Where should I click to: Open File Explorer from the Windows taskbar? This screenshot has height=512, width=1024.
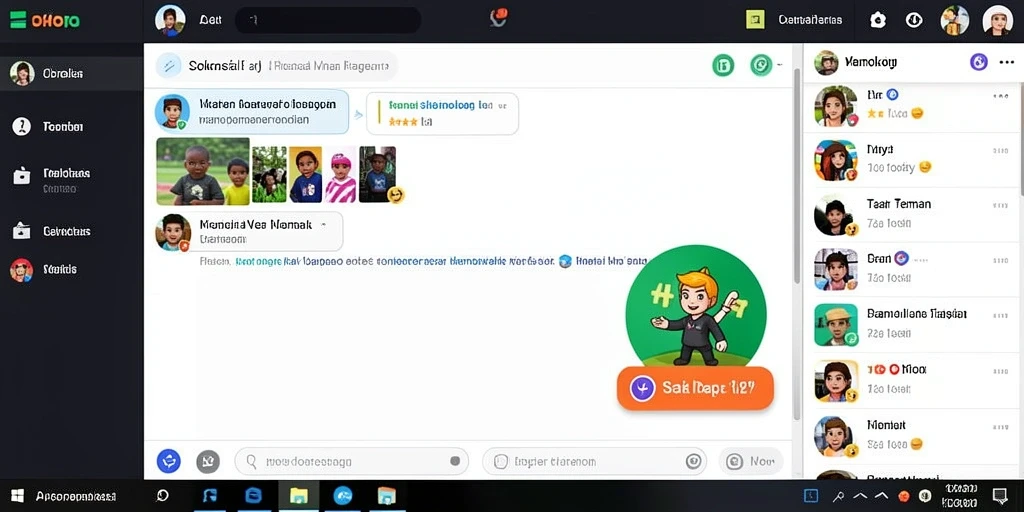[298, 496]
